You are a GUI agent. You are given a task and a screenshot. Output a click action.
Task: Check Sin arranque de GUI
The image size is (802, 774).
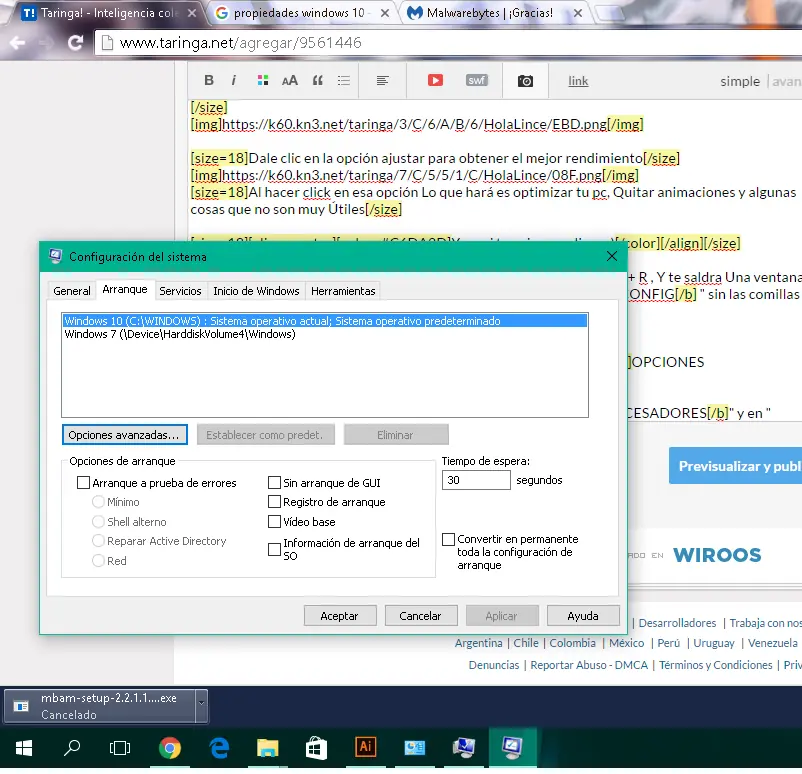[x=275, y=482]
